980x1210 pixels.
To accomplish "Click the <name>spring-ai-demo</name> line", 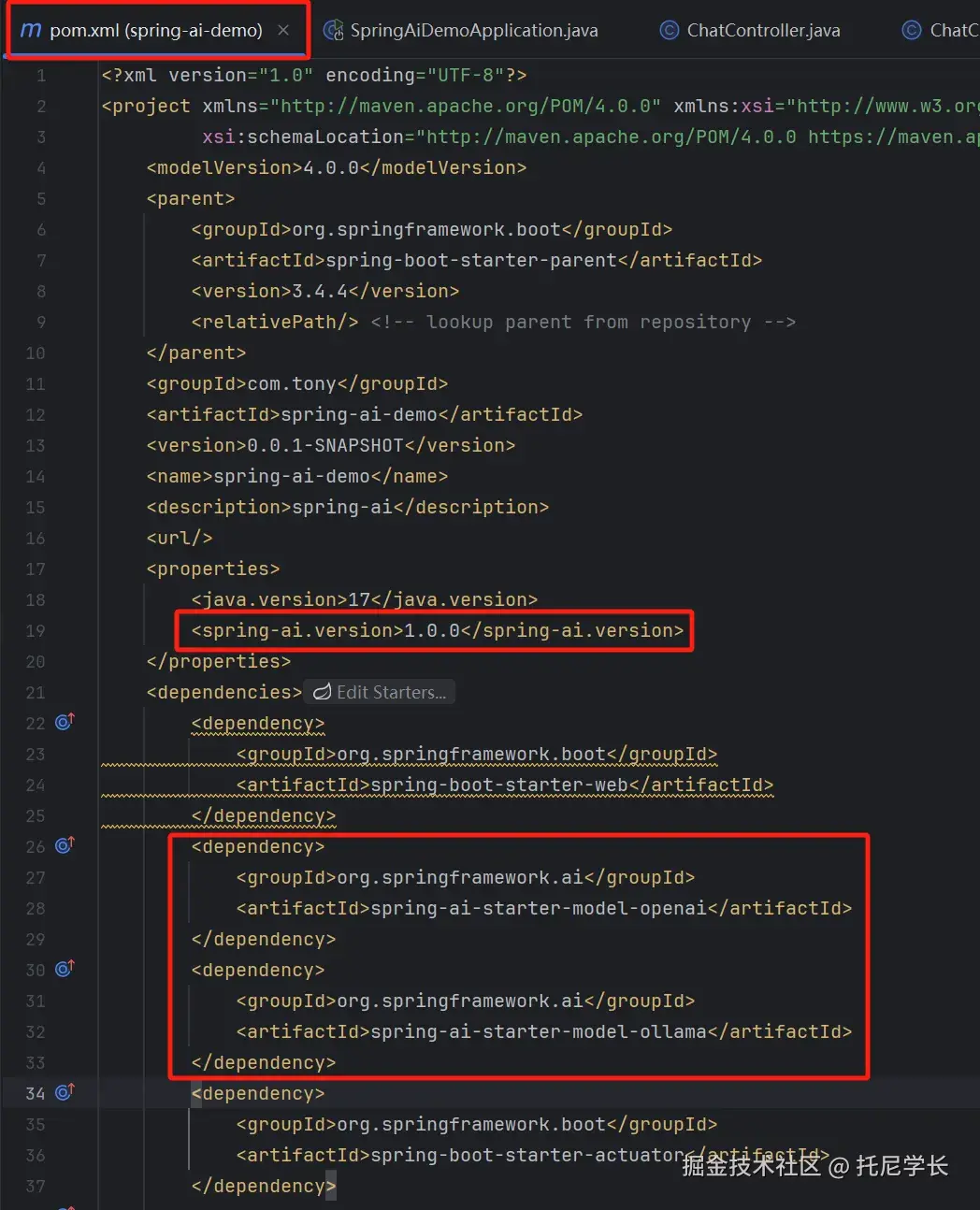I will 297,476.
